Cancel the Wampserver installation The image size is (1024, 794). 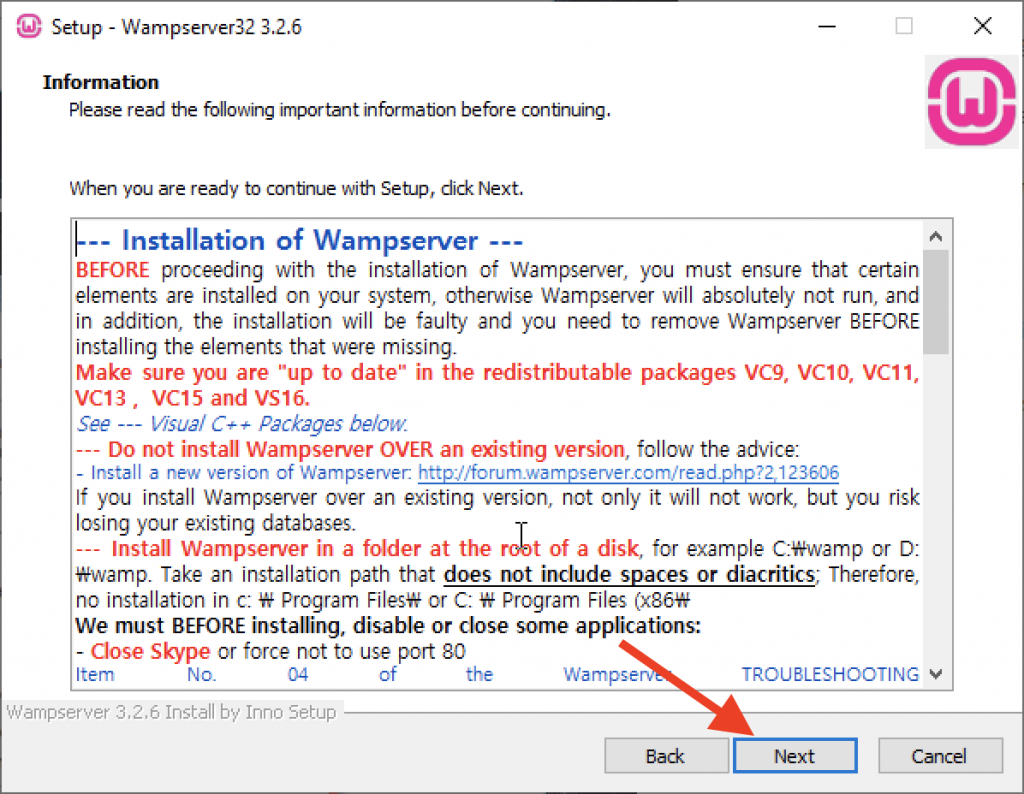tap(939, 755)
